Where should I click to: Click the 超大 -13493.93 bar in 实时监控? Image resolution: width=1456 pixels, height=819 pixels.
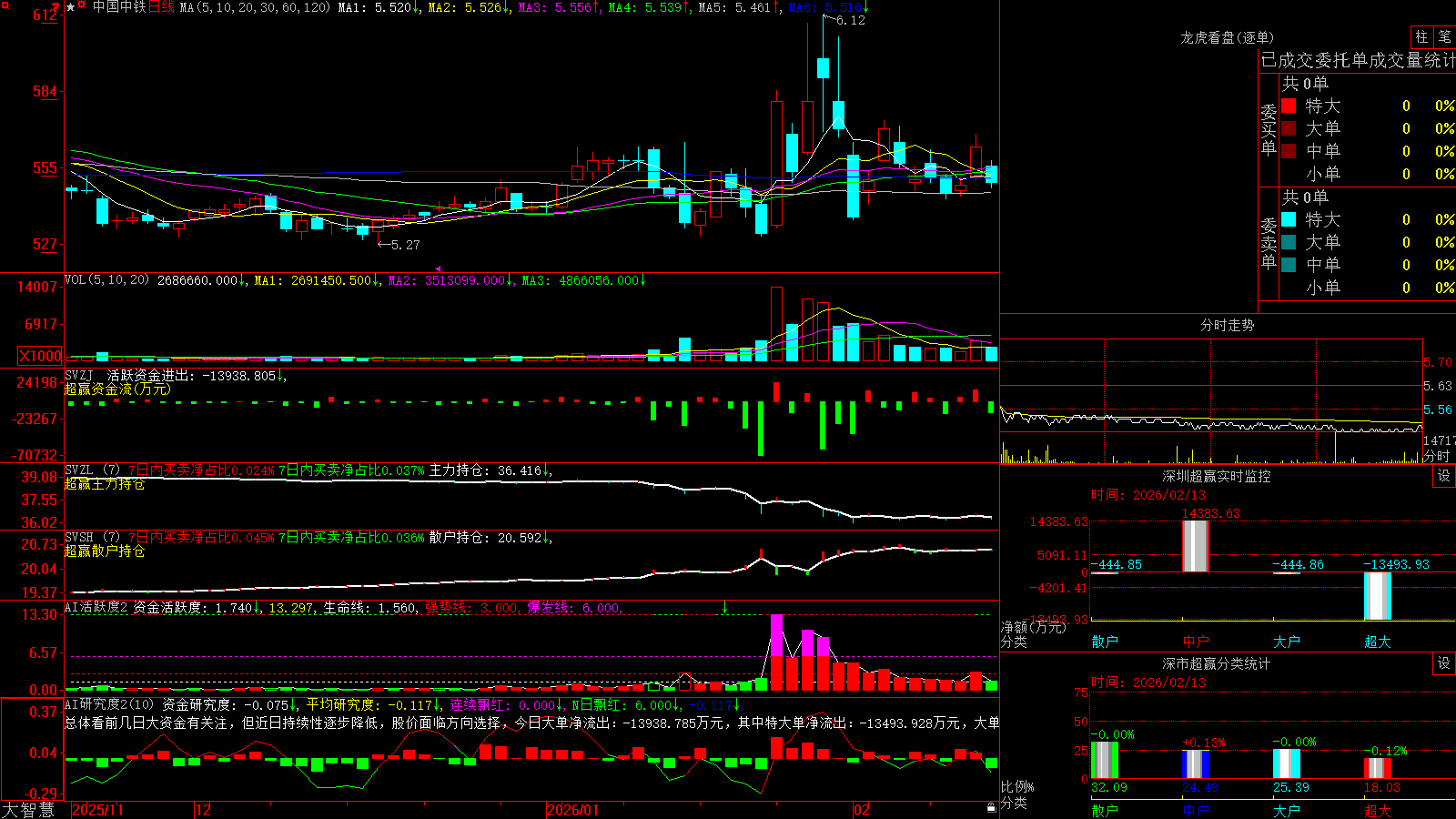(1378, 596)
